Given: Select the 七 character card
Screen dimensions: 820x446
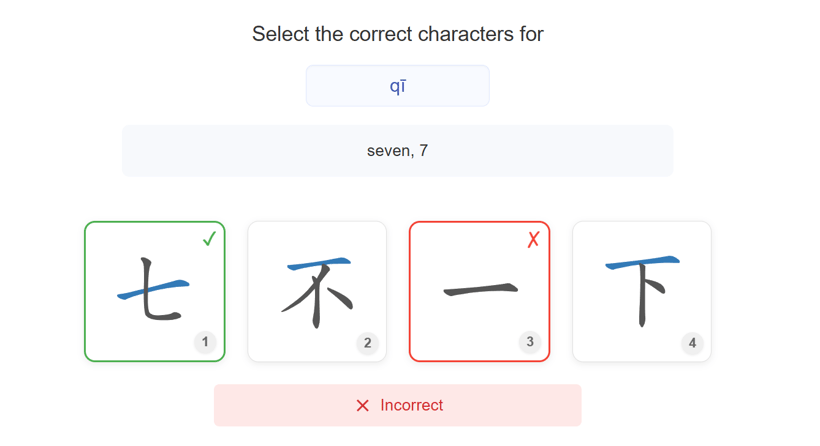Looking at the screenshot, I should pyautogui.click(x=155, y=291).
